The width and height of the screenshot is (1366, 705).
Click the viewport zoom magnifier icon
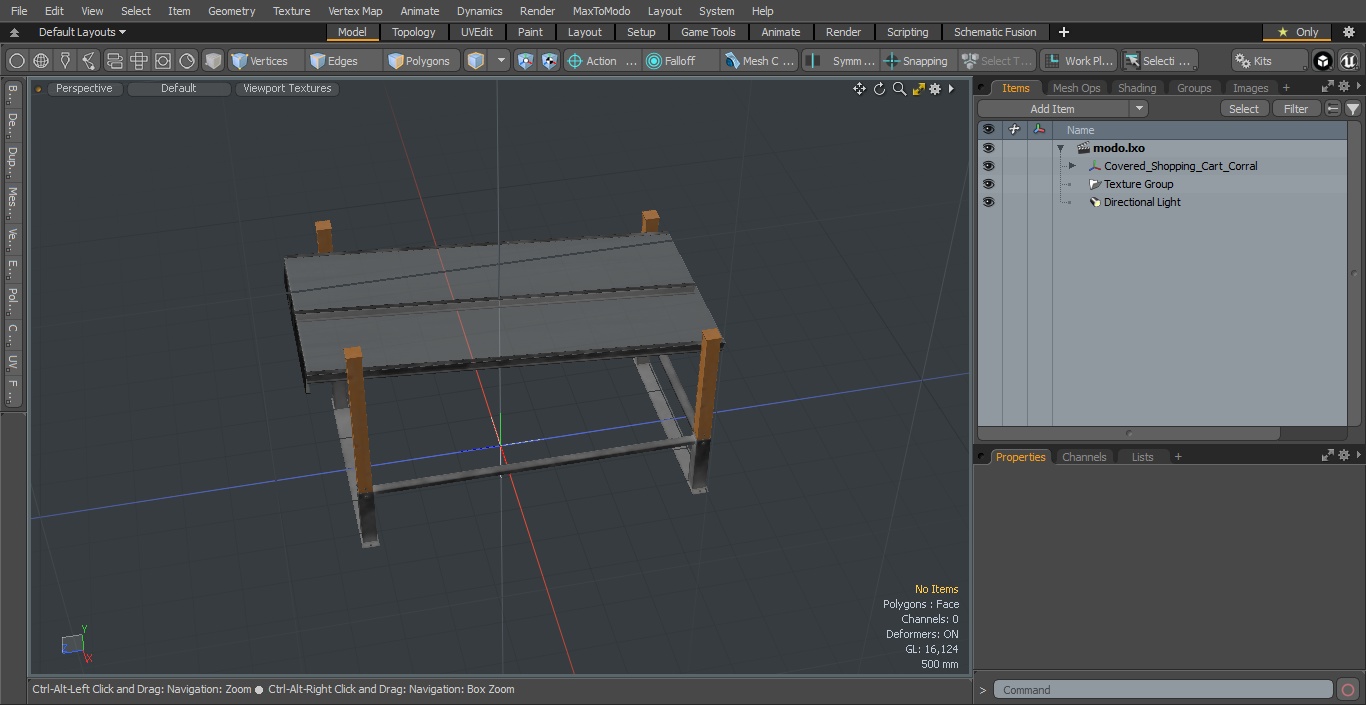(899, 89)
